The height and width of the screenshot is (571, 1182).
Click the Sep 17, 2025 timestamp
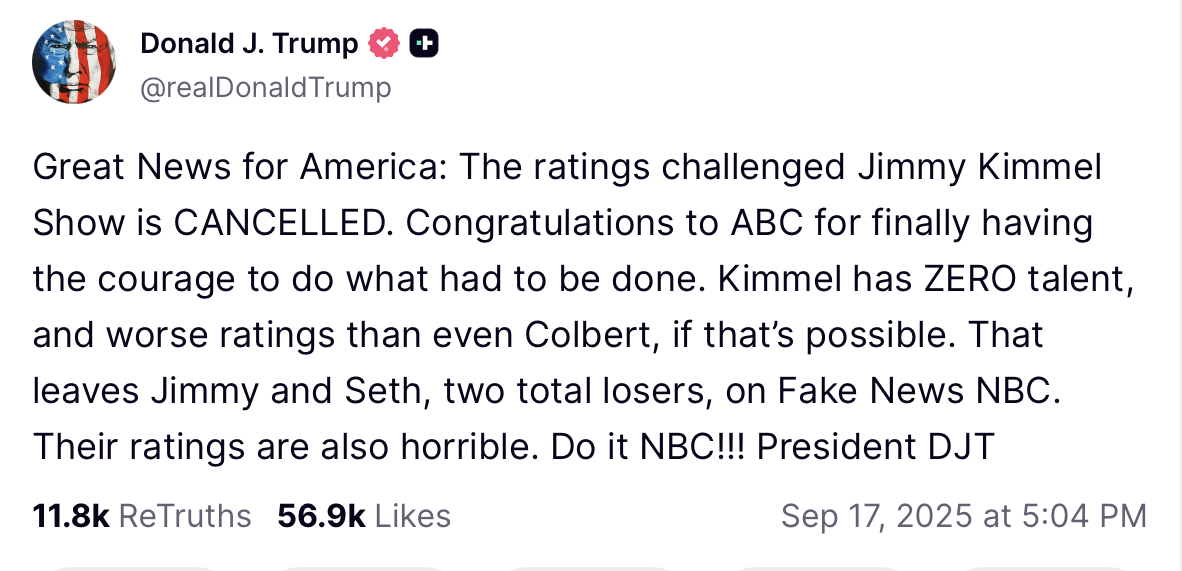coord(963,516)
